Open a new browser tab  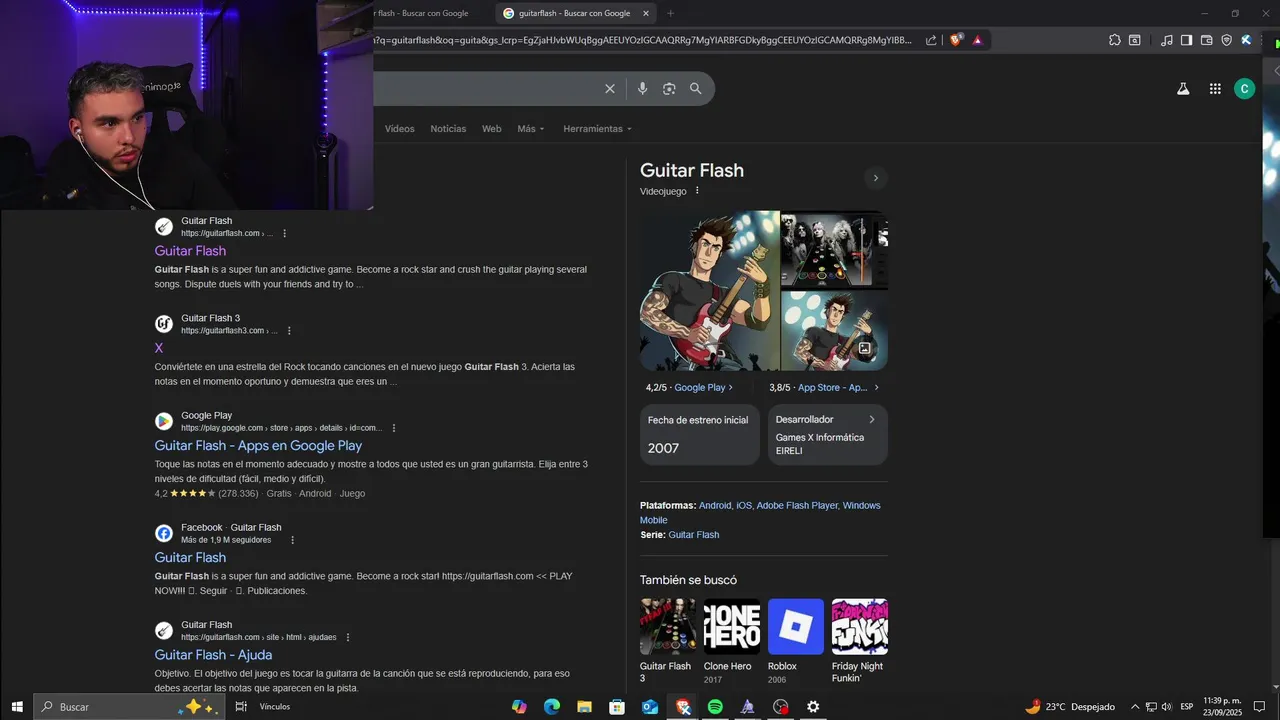[670, 13]
